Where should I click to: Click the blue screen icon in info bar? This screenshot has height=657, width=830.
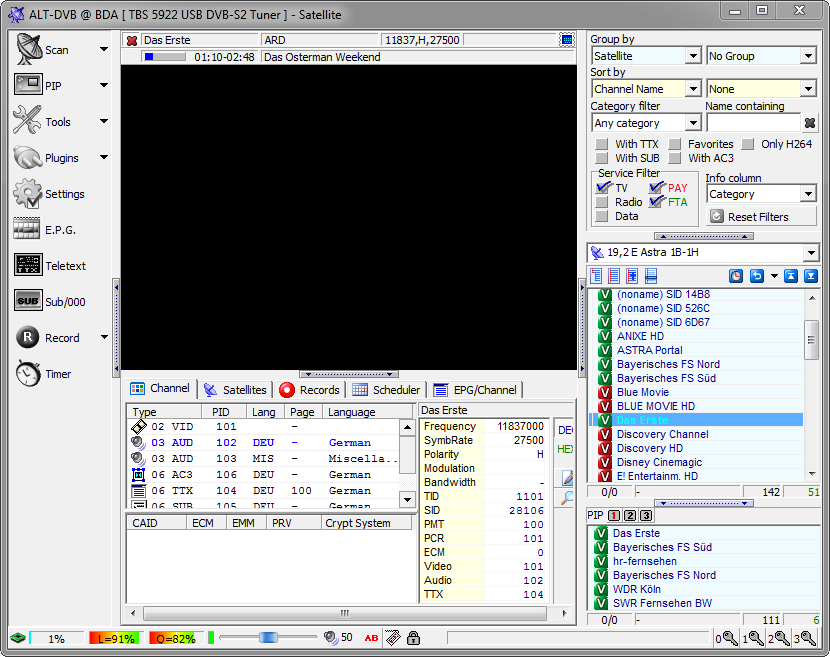(x=566, y=40)
